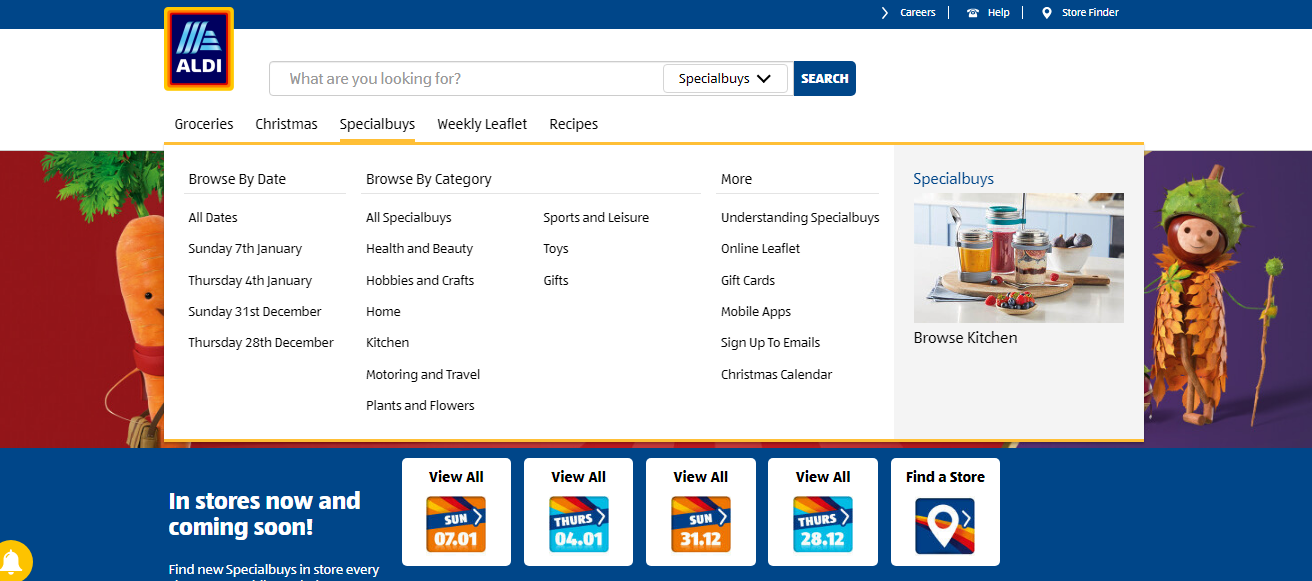Open the Weekly Leaflet menu
The height and width of the screenshot is (581, 1312).
[x=482, y=124]
